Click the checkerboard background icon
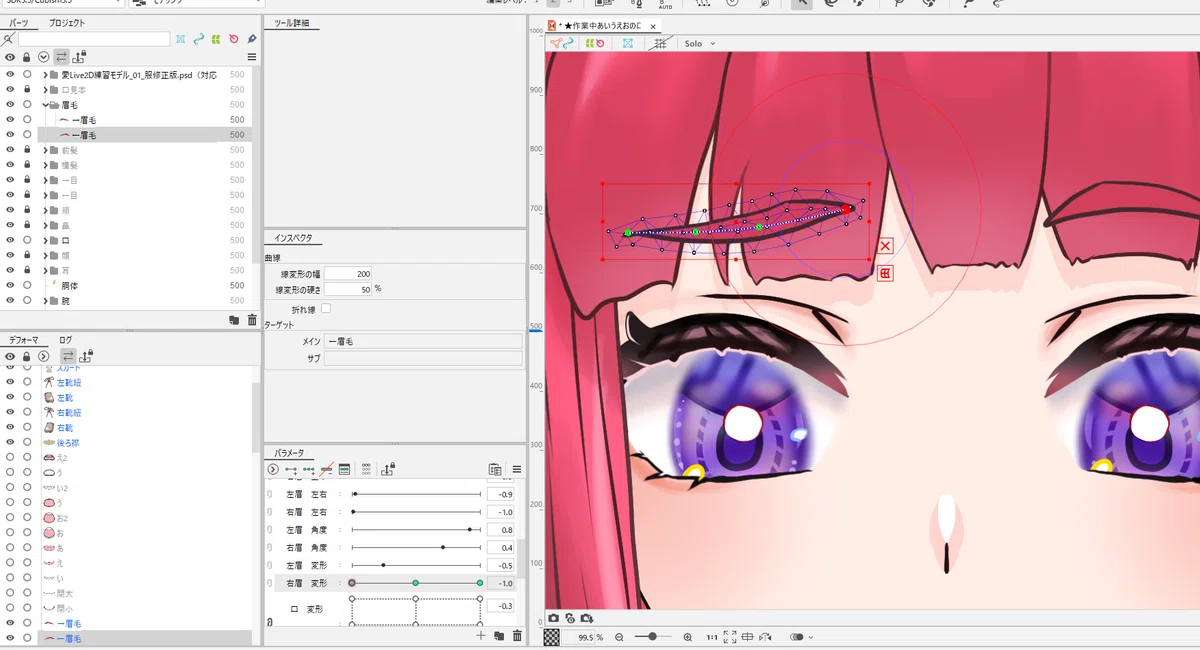This screenshot has height=650, width=1200. [x=552, y=637]
